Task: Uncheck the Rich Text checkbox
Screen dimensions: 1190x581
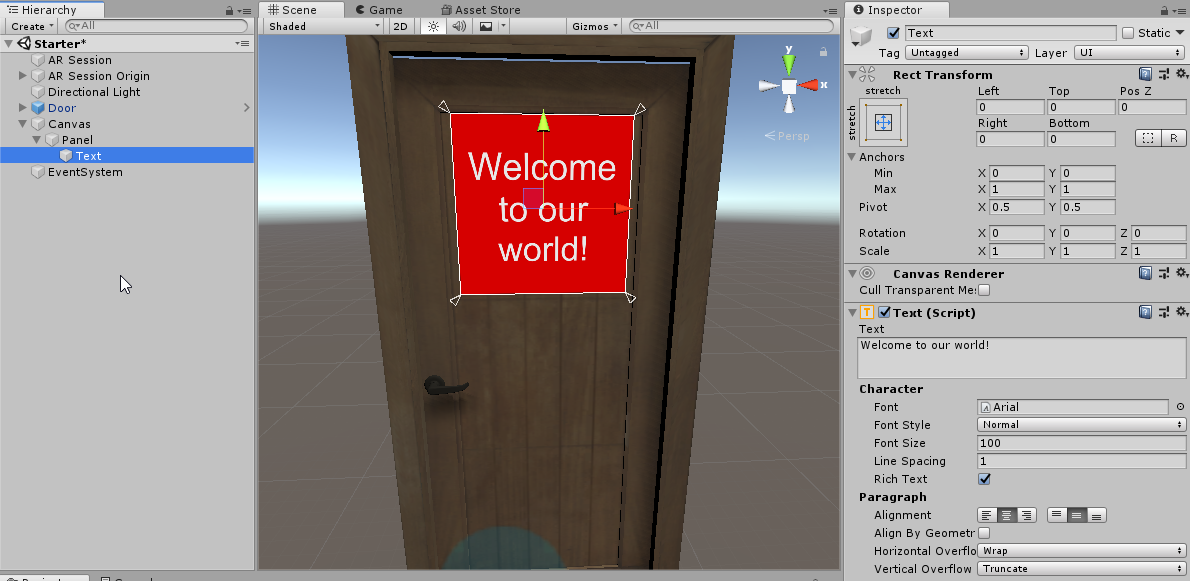Action: click(x=984, y=479)
